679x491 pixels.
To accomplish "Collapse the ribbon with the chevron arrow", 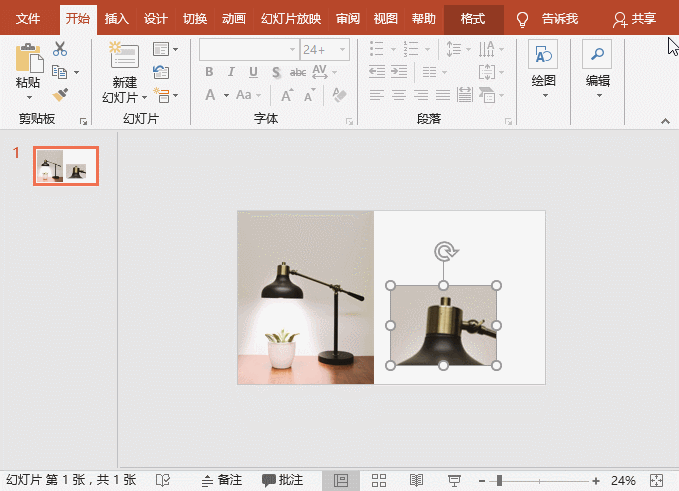I will tap(665, 120).
